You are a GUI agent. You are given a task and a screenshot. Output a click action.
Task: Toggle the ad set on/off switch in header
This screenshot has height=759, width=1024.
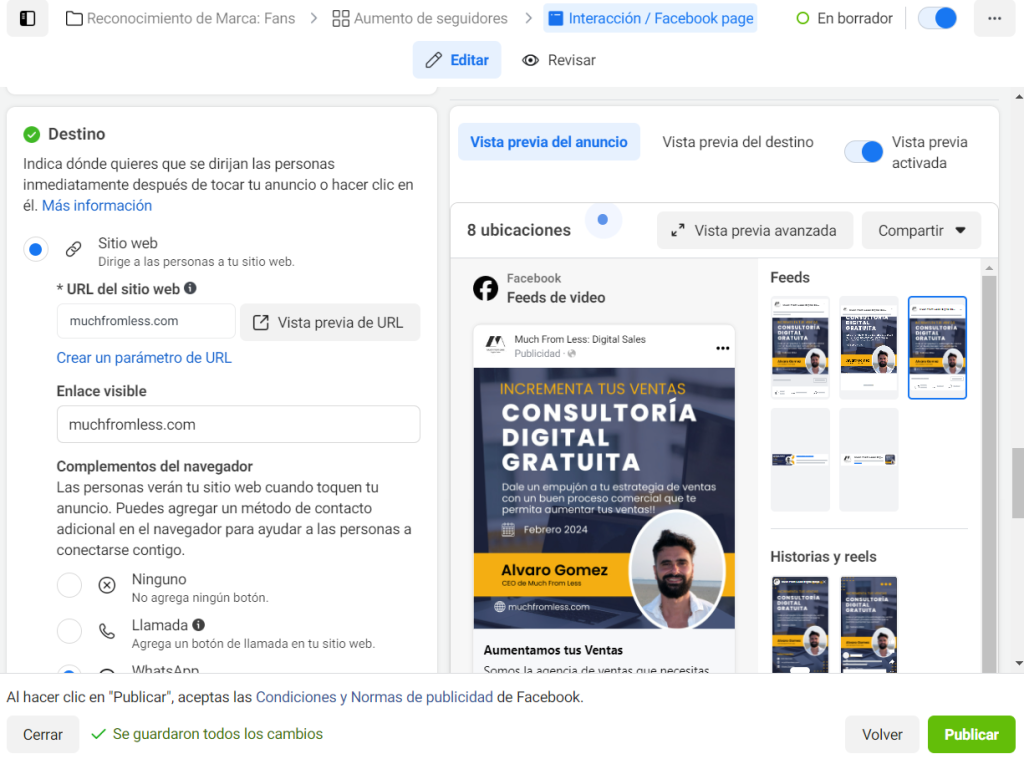point(936,18)
